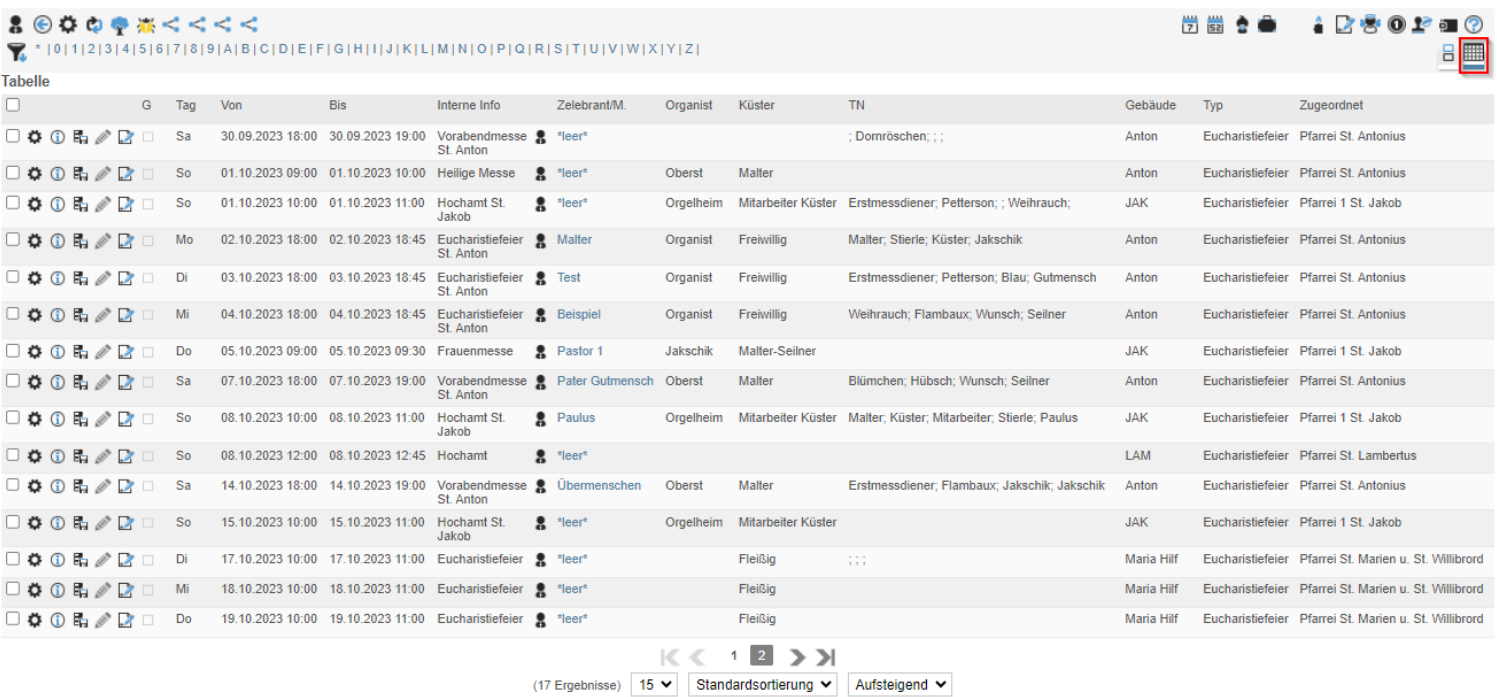Open the Aufsteigend sort order dropdown
The width and height of the screenshot is (1497, 697).
click(x=899, y=685)
